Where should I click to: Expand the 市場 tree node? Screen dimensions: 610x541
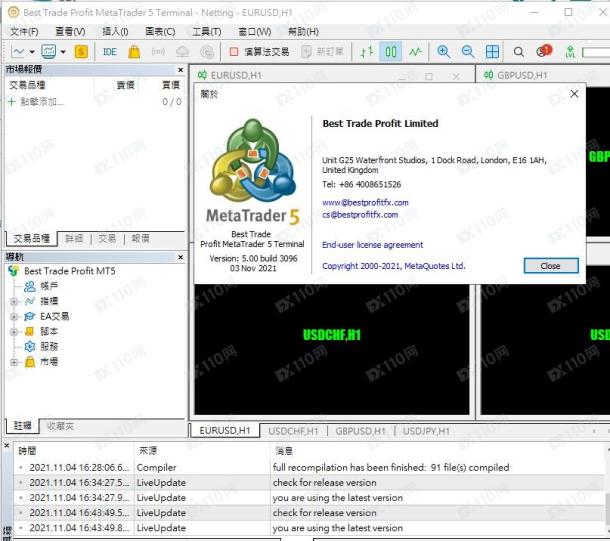click(14, 361)
